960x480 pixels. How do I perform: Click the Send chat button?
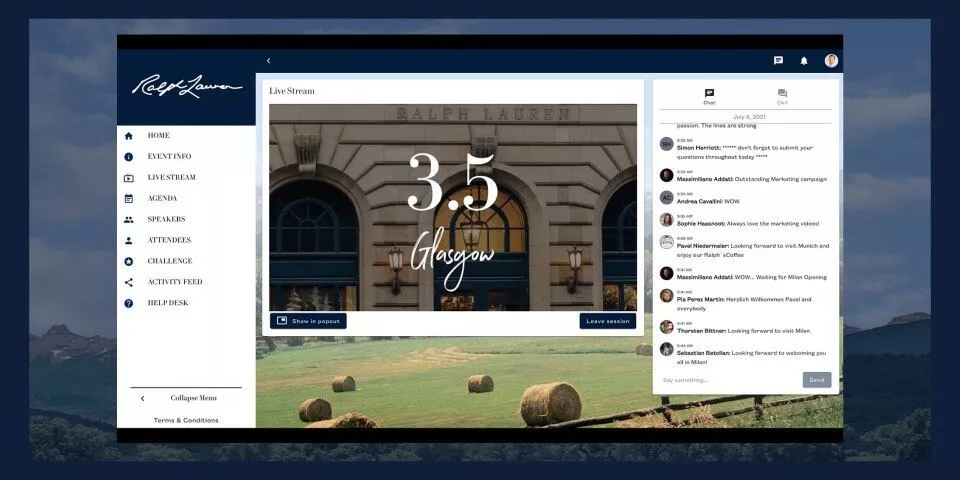[817, 380]
